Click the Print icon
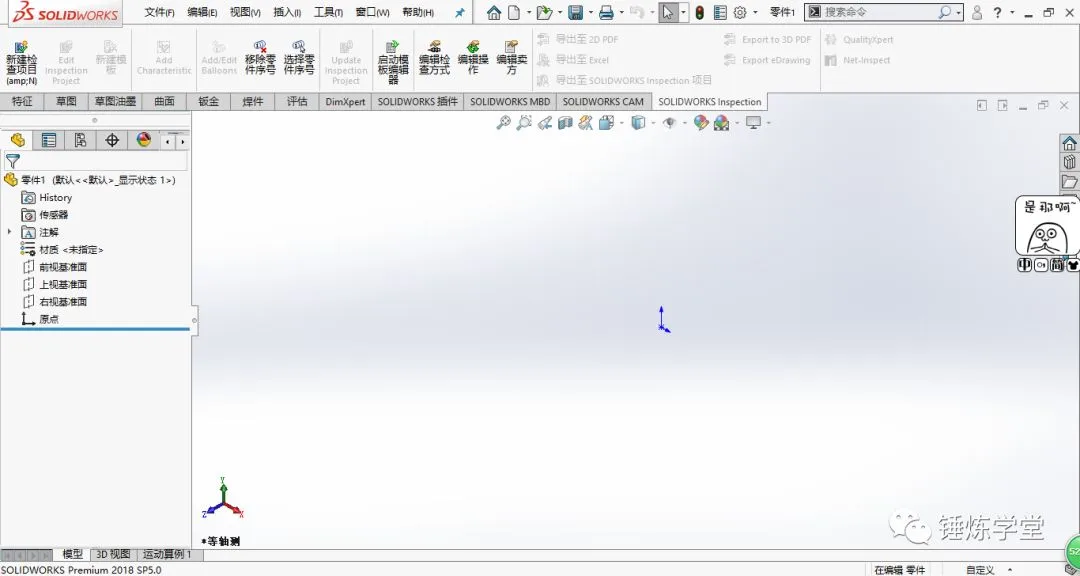Image resolution: width=1080 pixels, height=576 pixels. click(x=606, y=12)
